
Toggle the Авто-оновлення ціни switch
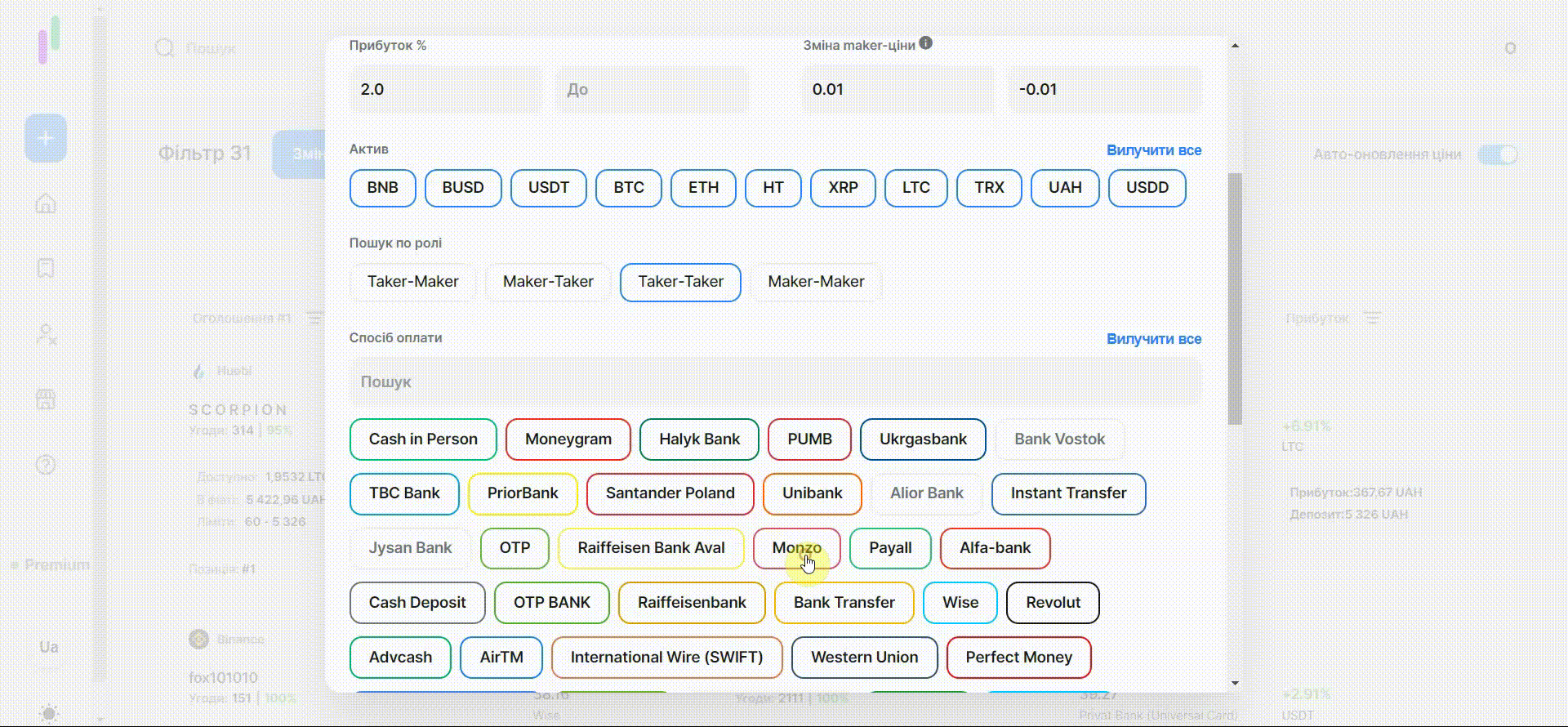point(1498,154)
